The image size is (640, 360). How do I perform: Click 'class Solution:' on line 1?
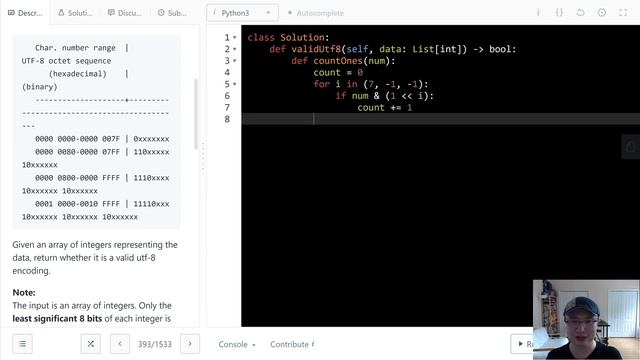(x=288, y=38)
